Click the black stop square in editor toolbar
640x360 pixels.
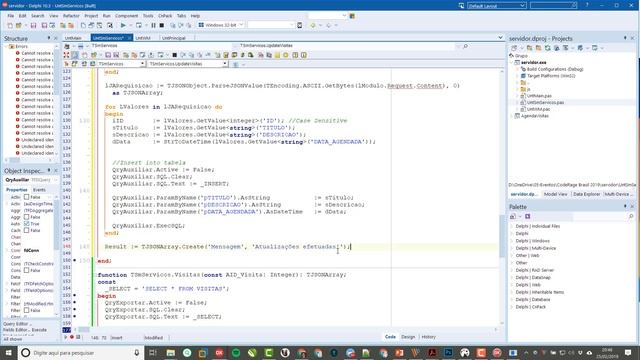coord(174,55)
